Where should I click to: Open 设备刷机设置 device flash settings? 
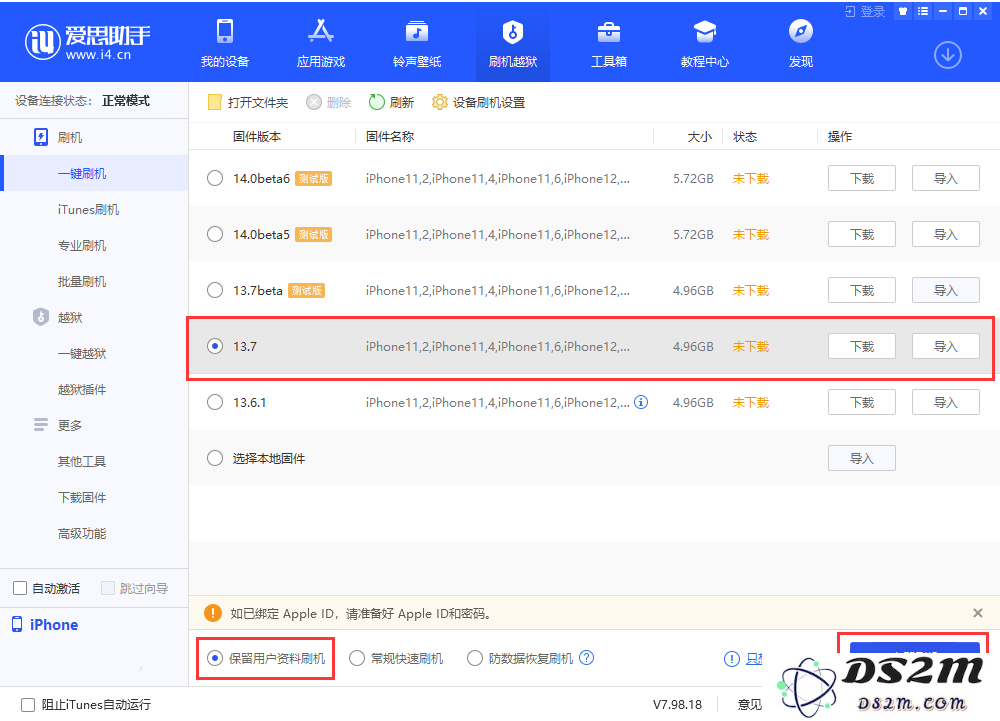[478, 102]
